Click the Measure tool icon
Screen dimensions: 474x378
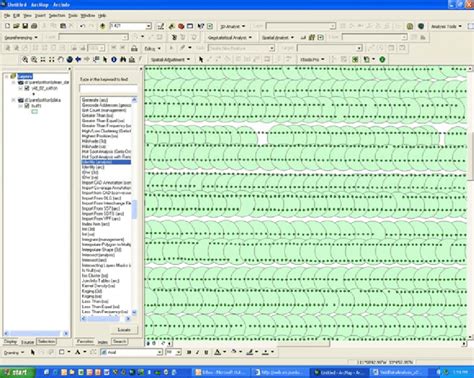tap(132, 60)
